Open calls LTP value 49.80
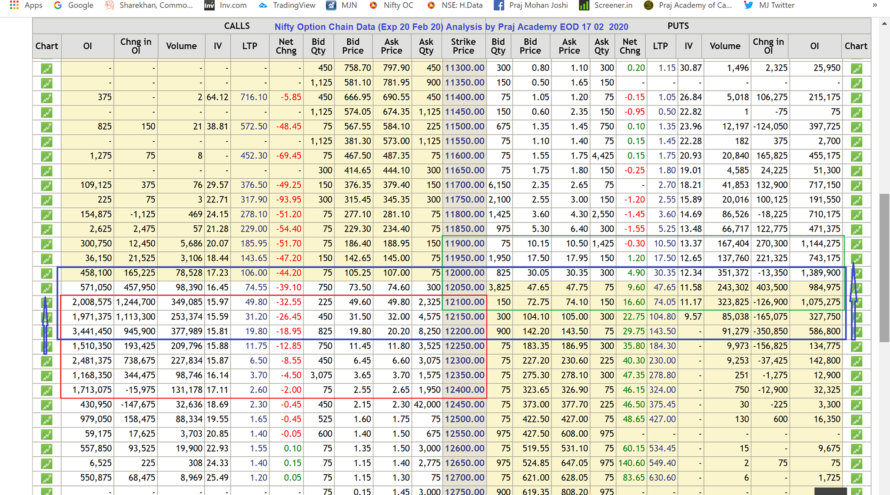Screen dimensions: 890x495 (x=256, y=302)
